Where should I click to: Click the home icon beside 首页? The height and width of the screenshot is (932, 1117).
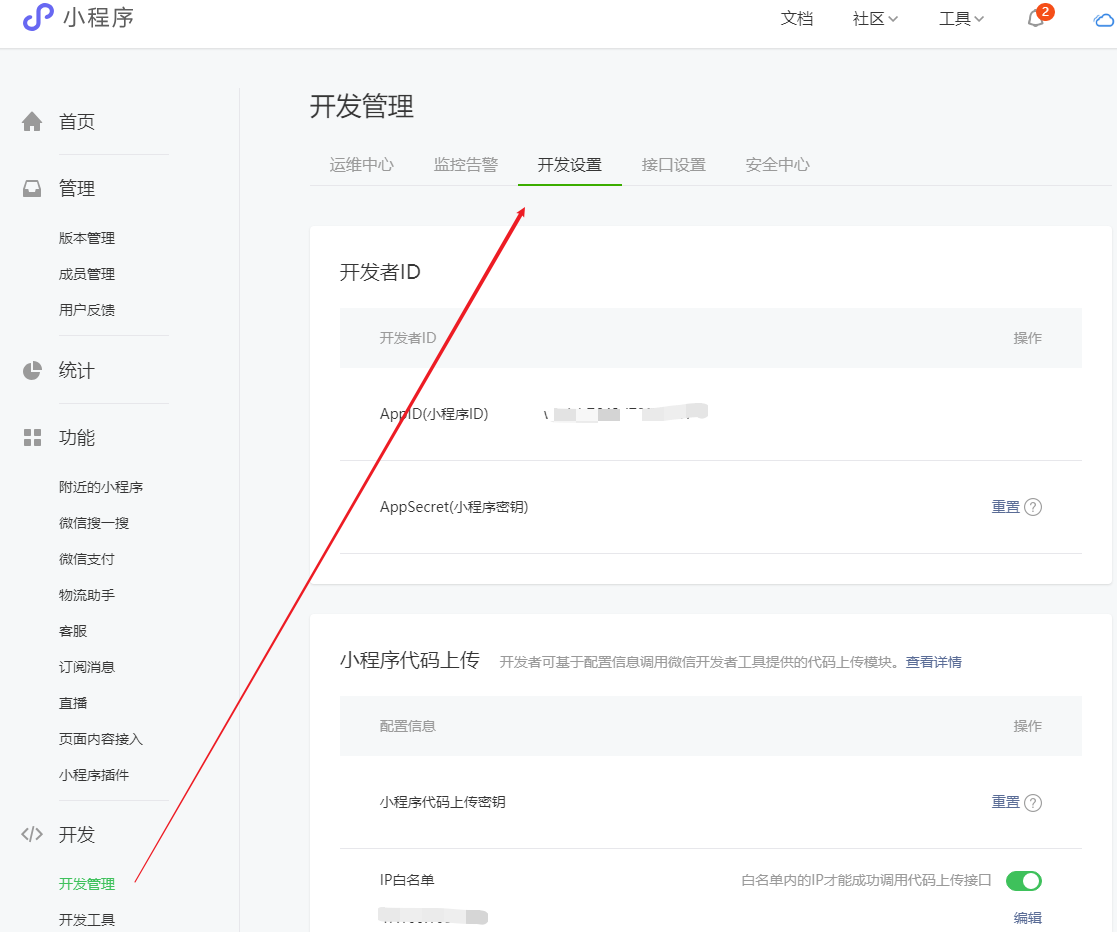click(32, 122)
